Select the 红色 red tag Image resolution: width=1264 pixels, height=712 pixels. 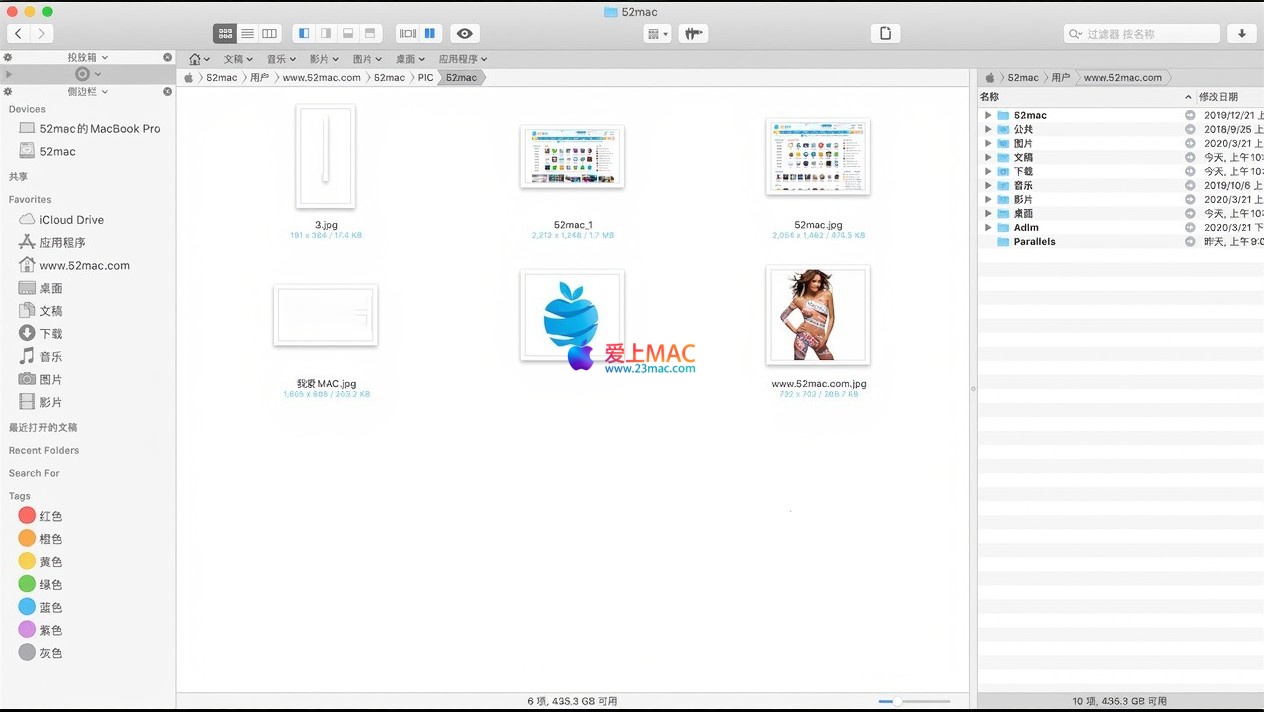[x=41, y=516]
